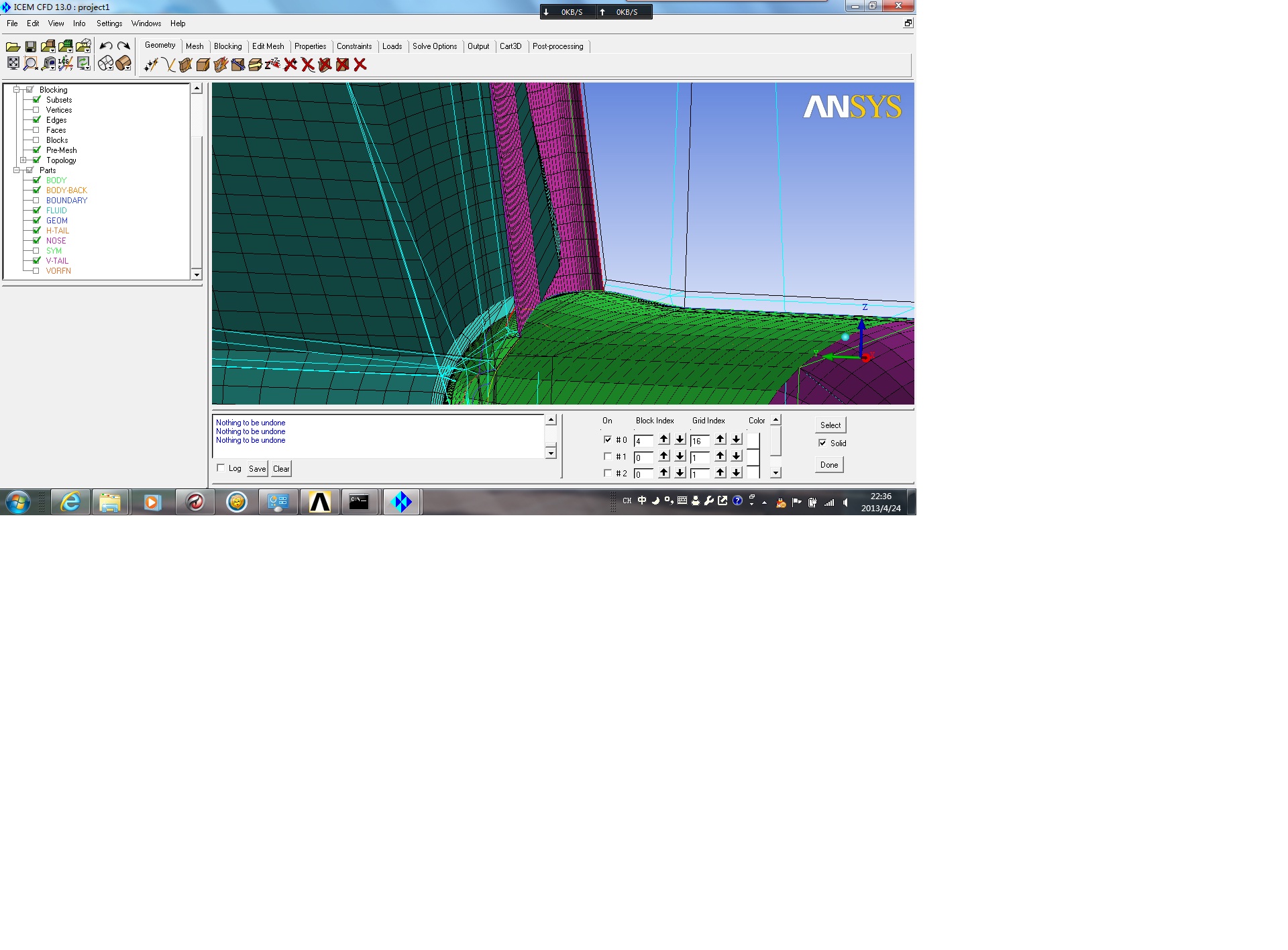Expand the Topology tree node

[23, 160]
